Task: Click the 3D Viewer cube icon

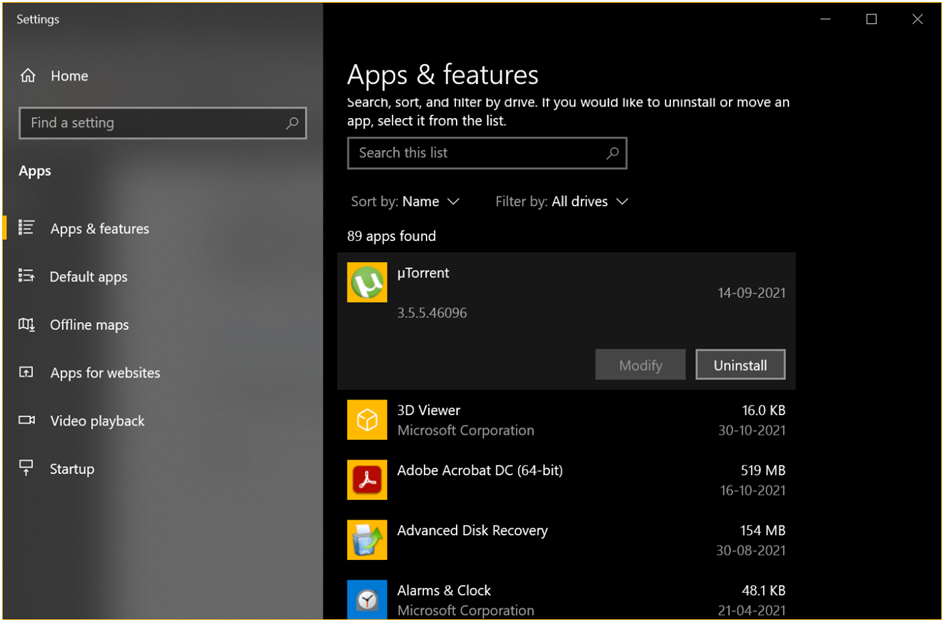Action: (367, 420)
